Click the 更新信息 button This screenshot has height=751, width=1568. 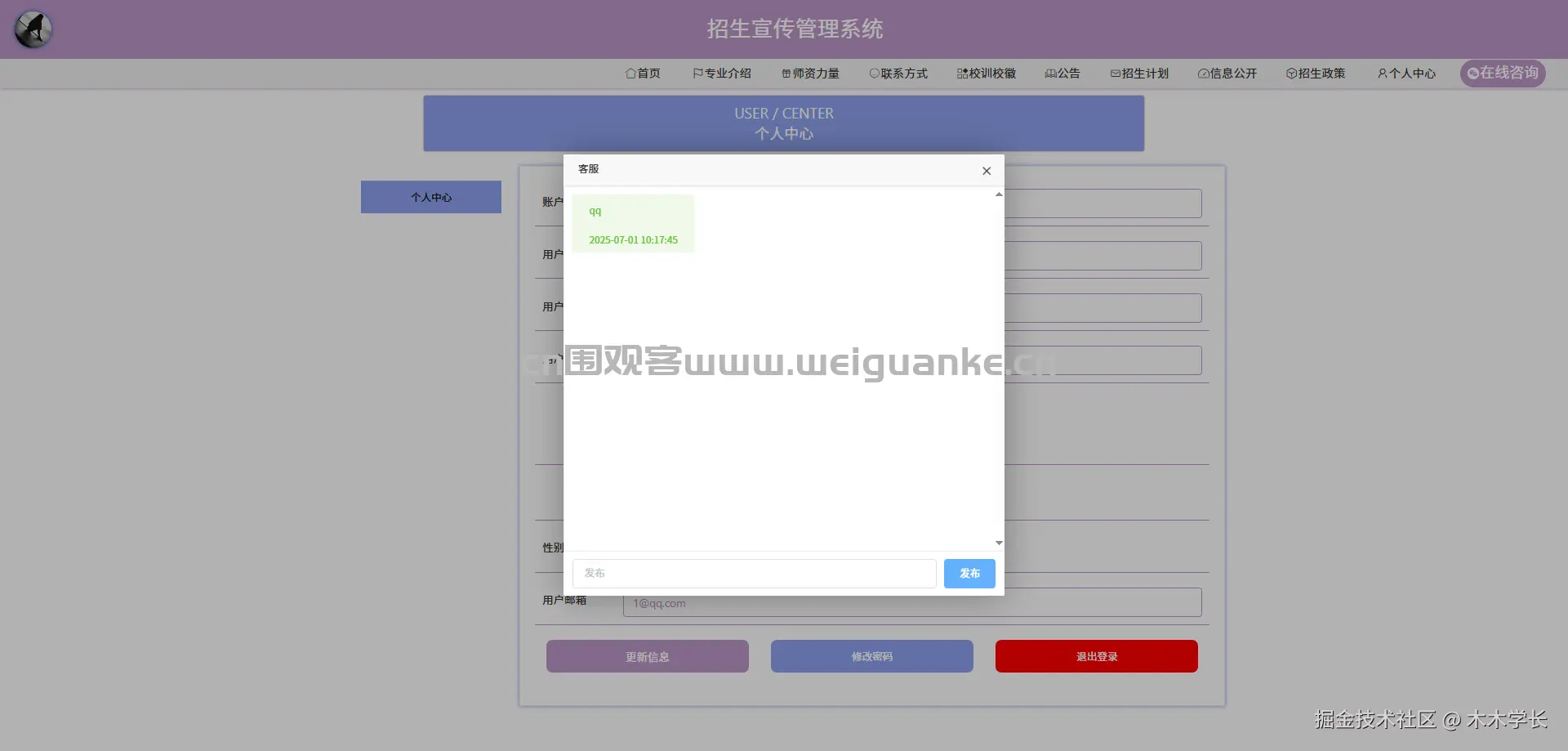(647, 656)
